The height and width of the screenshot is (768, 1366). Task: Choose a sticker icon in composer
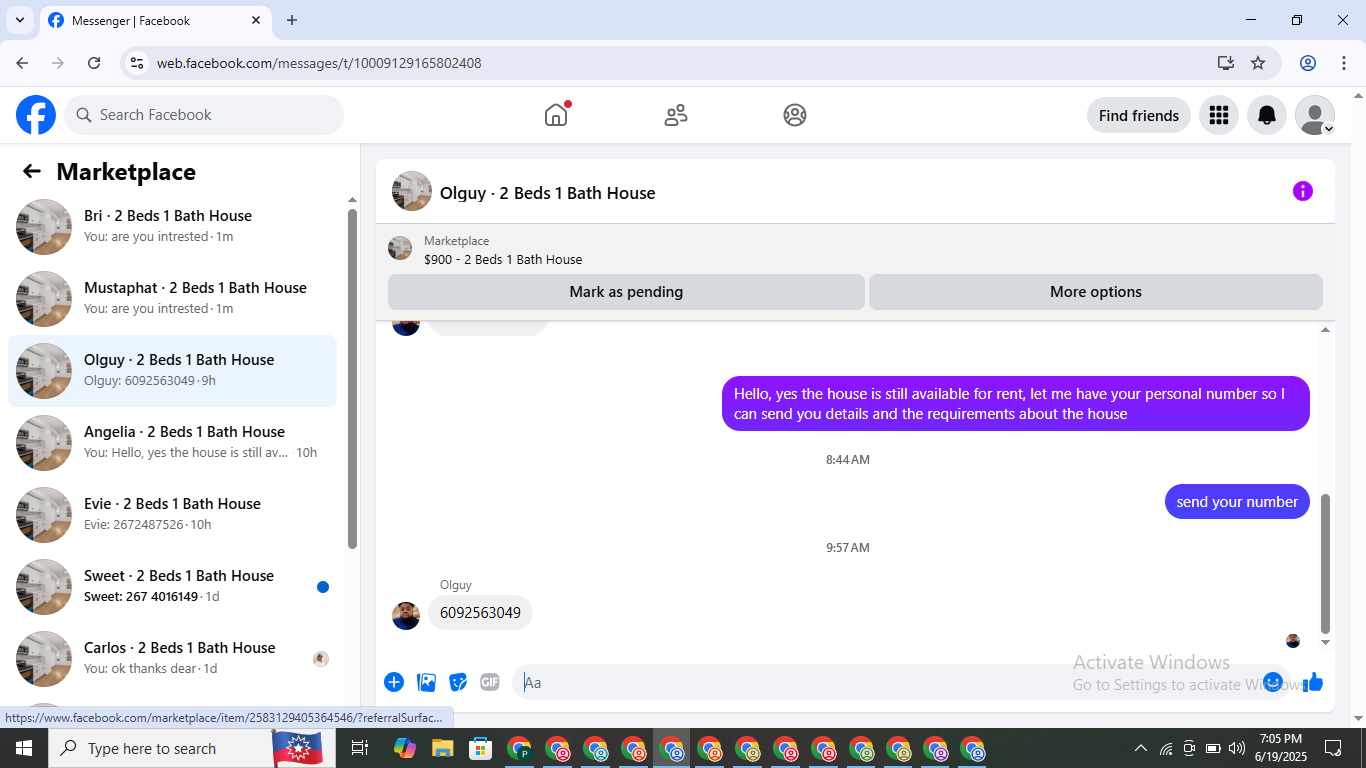tap(458, 682)
